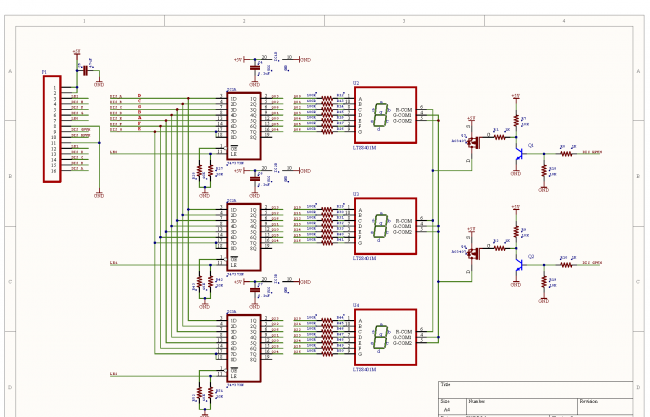Screen dimensions: 650x417
Task: Select transistor Q2
Action: click(519, 264)
